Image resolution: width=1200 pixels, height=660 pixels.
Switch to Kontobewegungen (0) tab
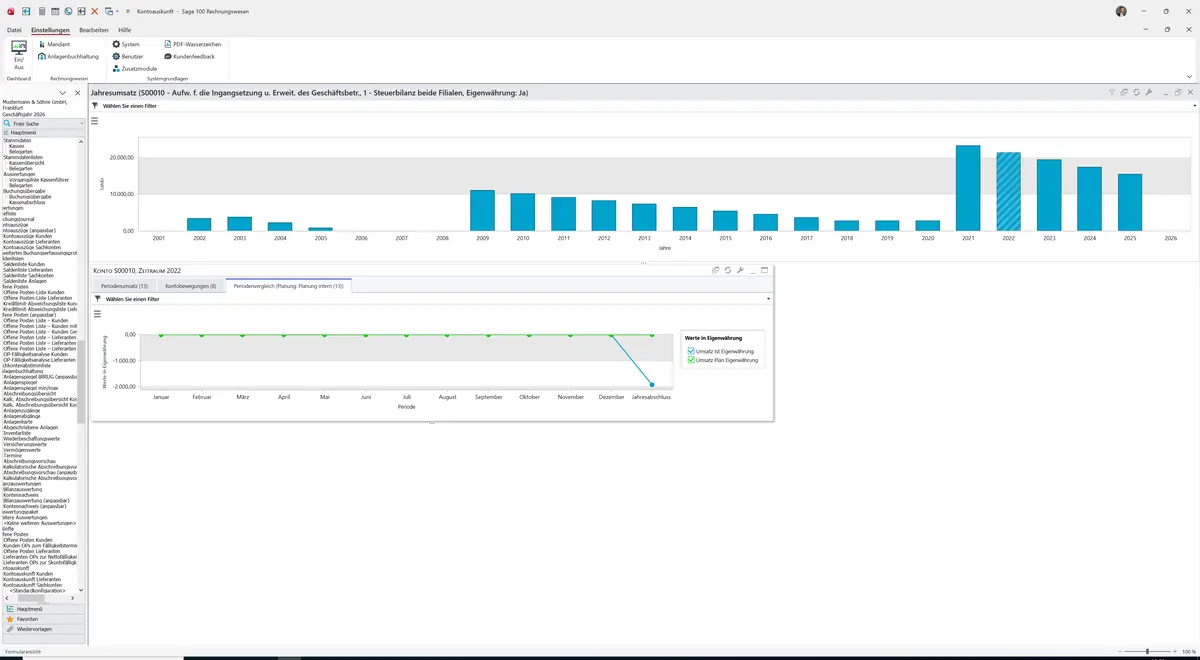pos(190,286)
